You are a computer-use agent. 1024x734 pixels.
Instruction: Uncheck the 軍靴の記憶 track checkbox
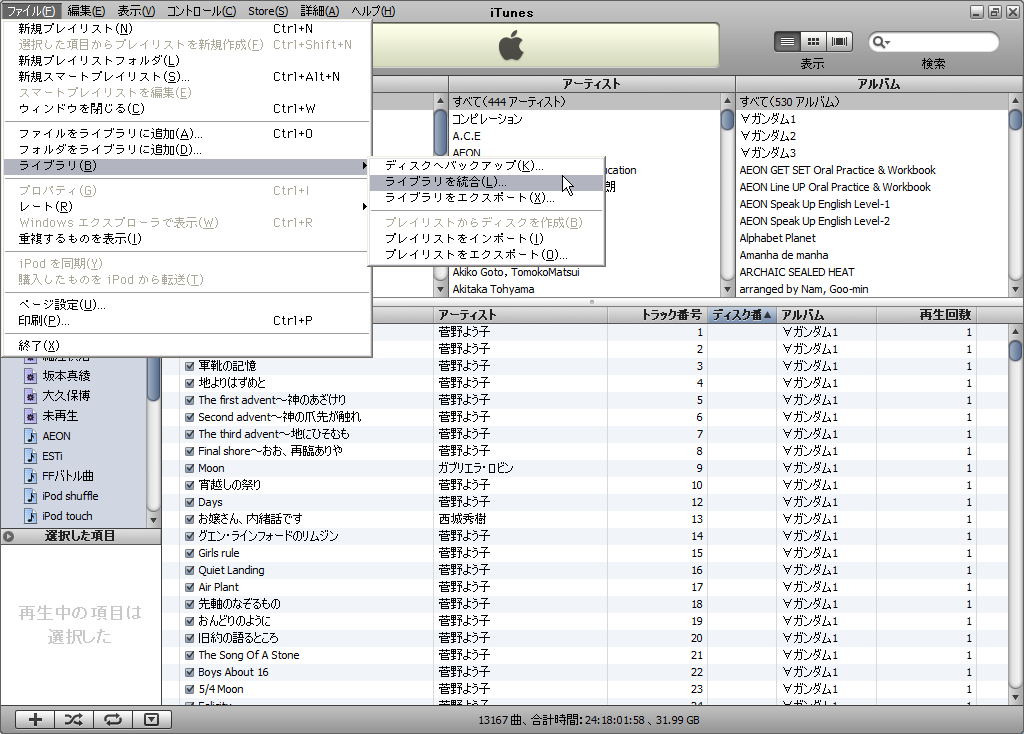[x=189, y=366]
